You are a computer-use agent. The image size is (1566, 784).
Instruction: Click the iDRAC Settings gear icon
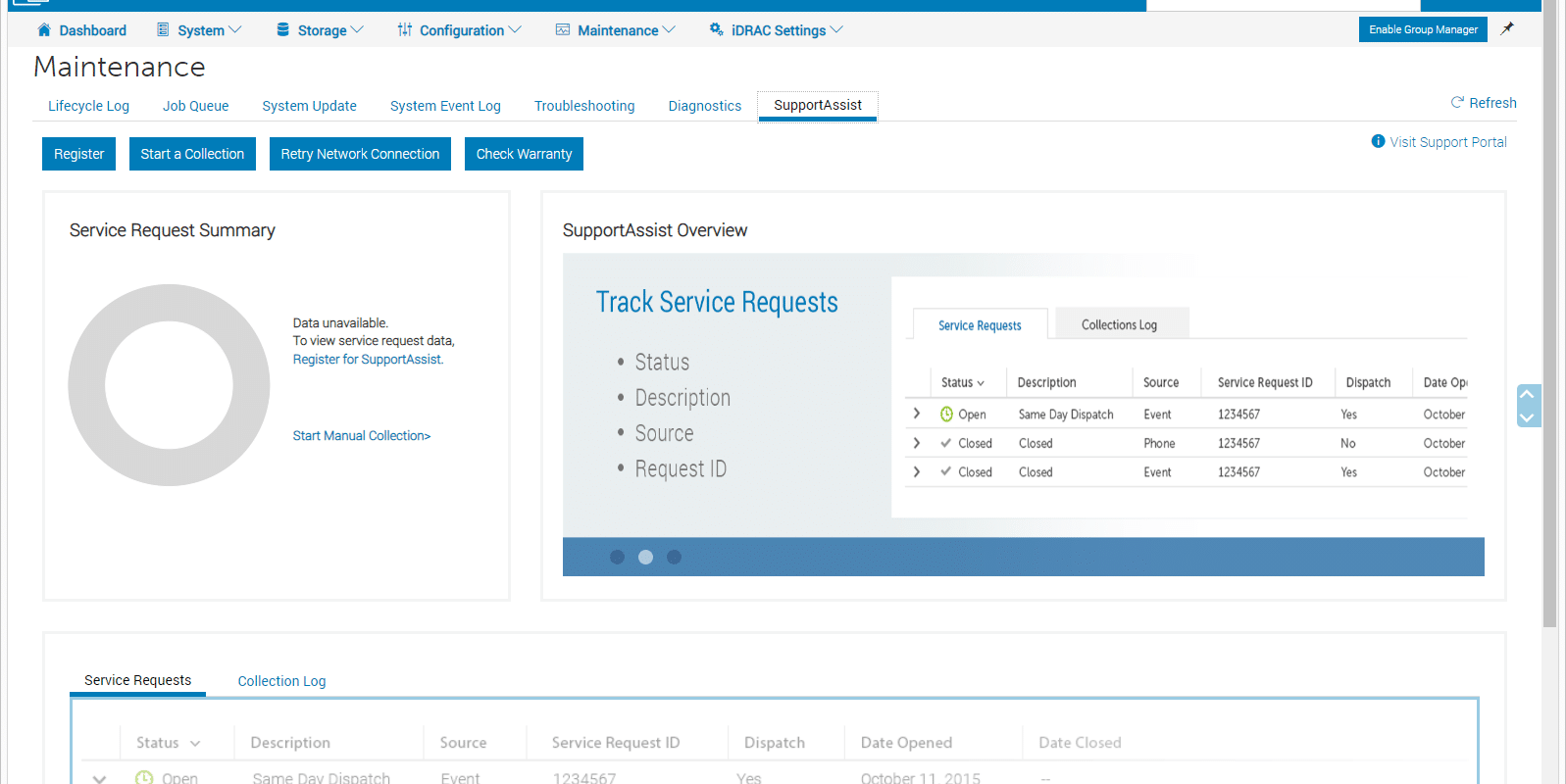point(717,29)
